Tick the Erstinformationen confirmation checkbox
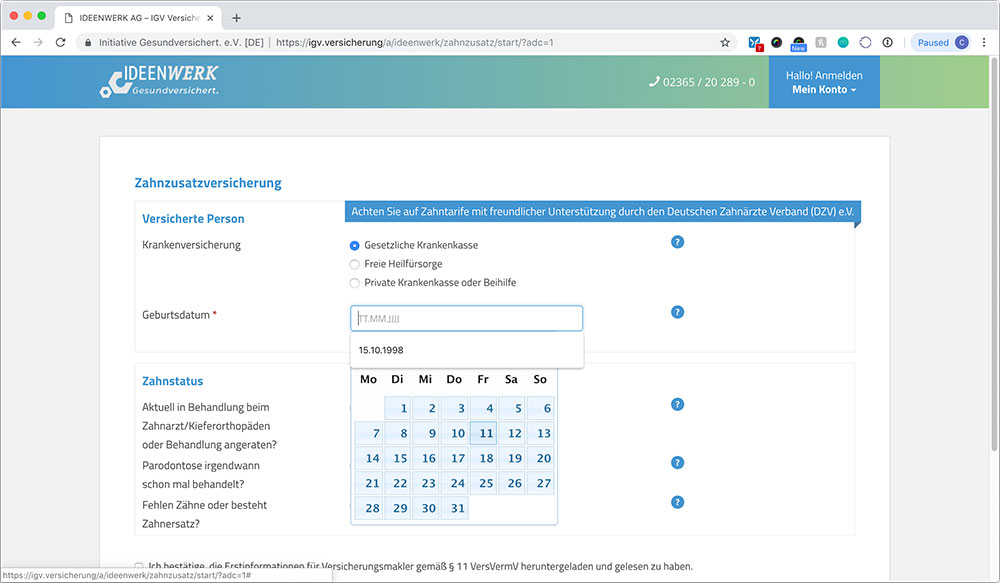This screenshot has width=1000, height=583. 139,566
